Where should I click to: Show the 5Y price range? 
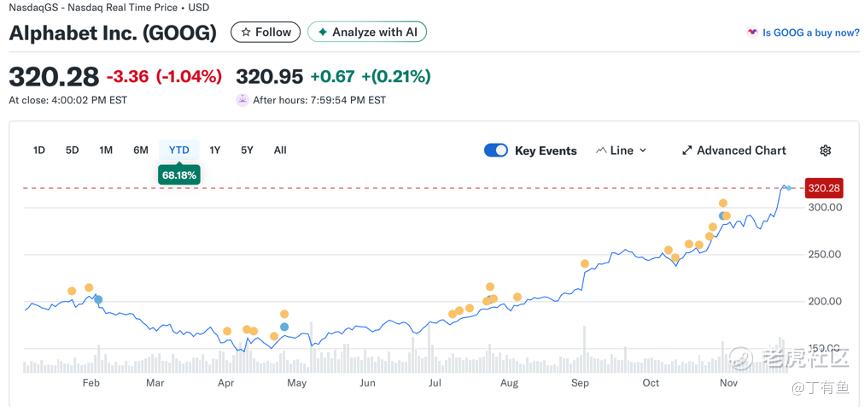(x=247, y=151)
